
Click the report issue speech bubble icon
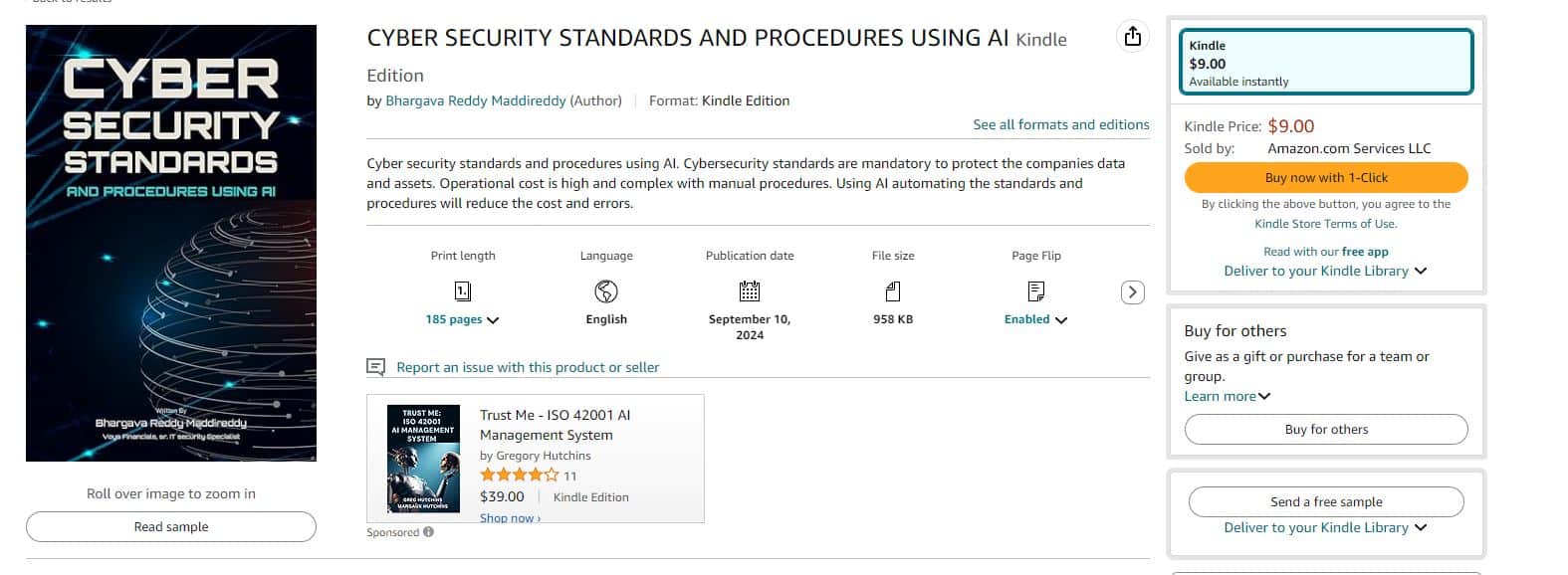tap(375, 367)
